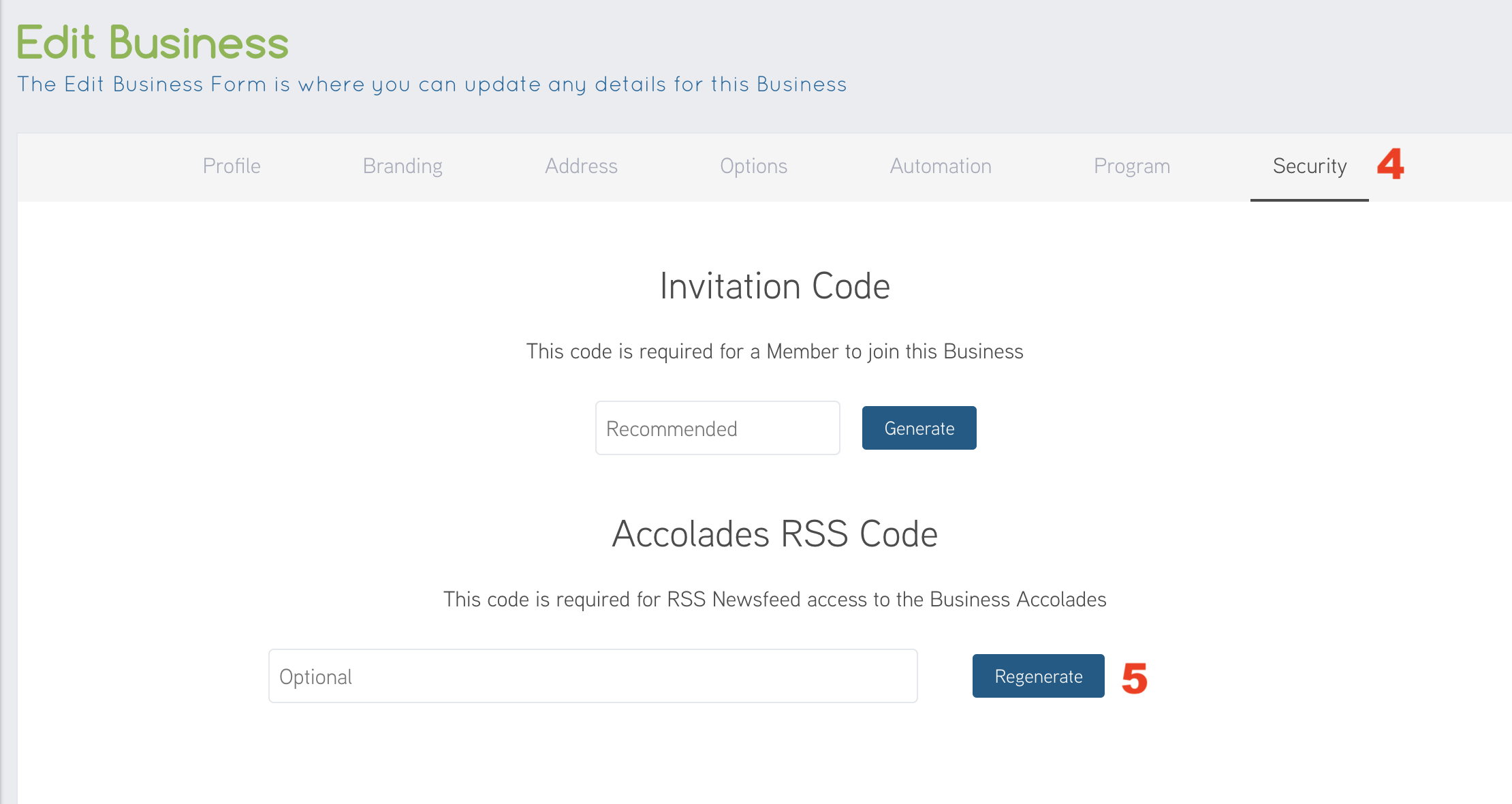Click the Edit Business Form subtitle text

click(x=431, y=84)
